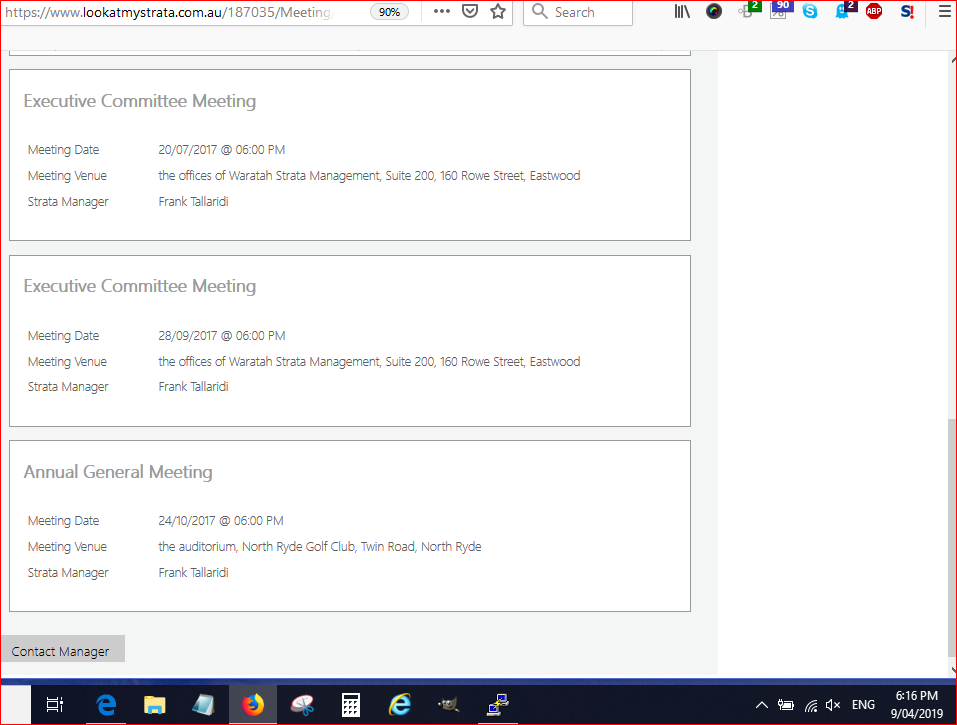
Task: Open GIMP from the taskbar
Action: (x=449, y=705)
